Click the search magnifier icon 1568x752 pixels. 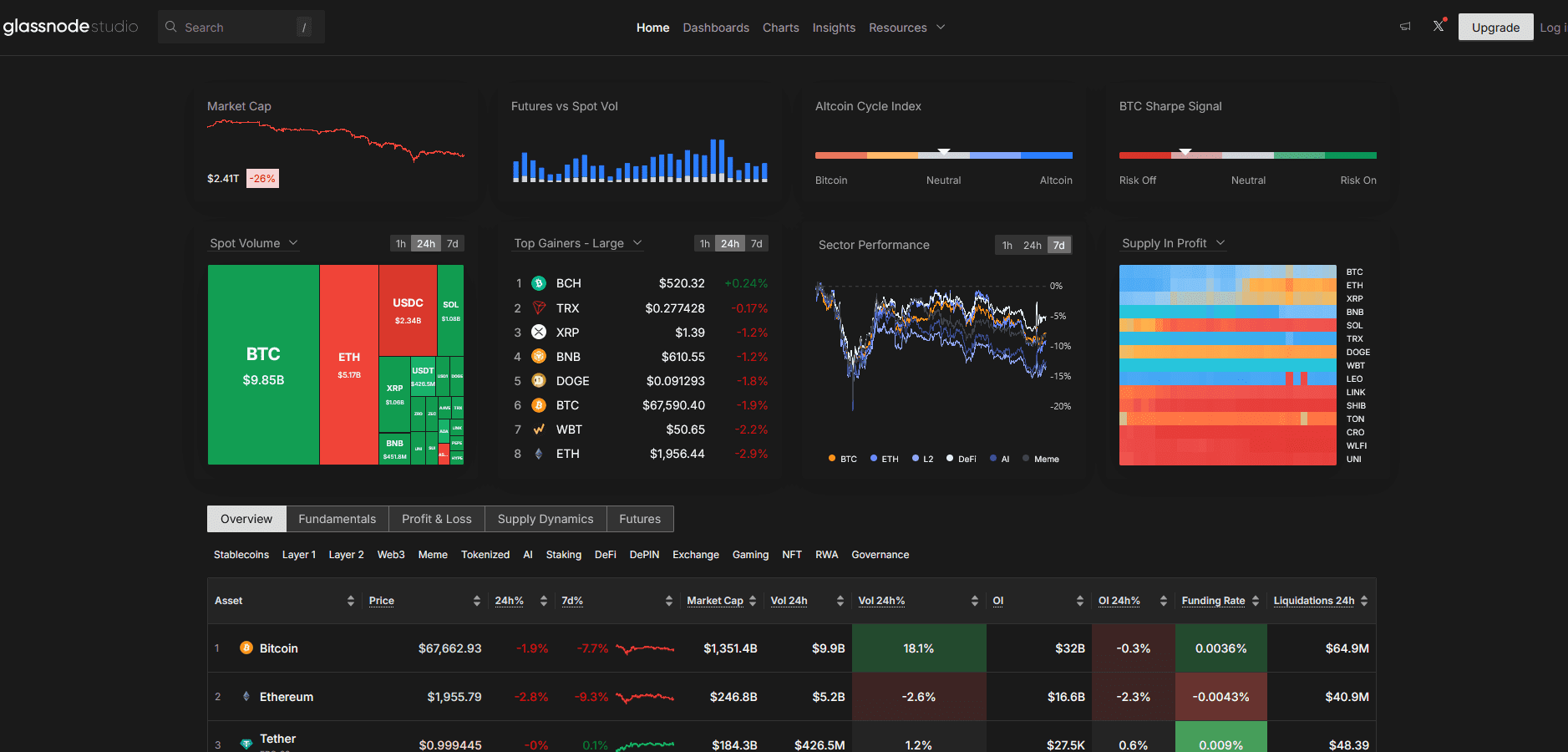173,27
